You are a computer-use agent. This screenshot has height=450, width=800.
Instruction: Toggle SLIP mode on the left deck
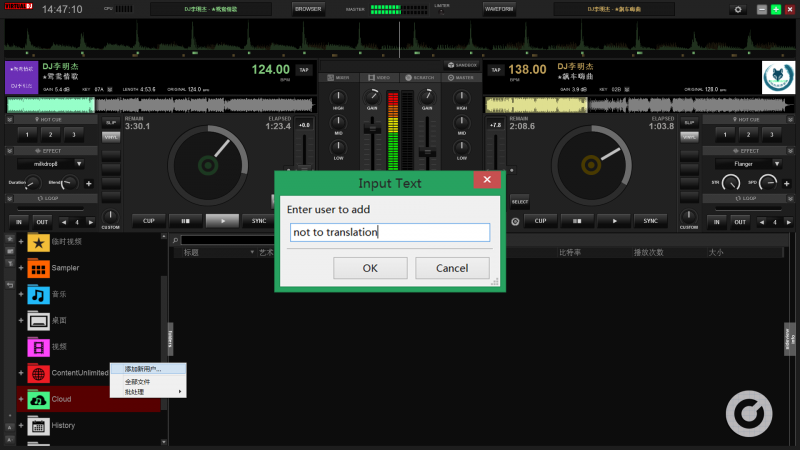point(110,122)
